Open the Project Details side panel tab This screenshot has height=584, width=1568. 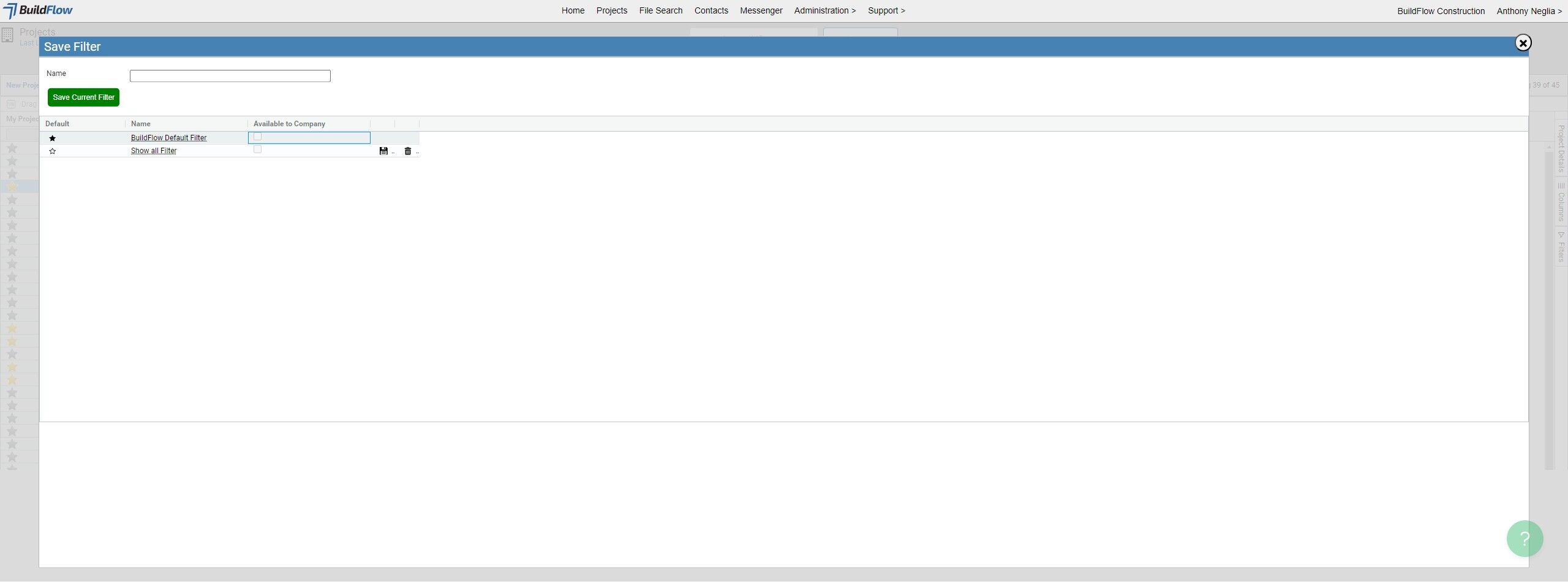(x=1561, y=148)
